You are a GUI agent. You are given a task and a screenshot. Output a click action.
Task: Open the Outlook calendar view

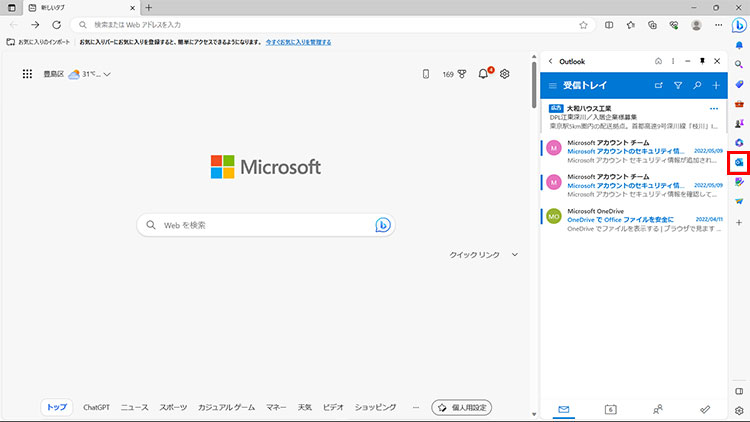[610, 409]
